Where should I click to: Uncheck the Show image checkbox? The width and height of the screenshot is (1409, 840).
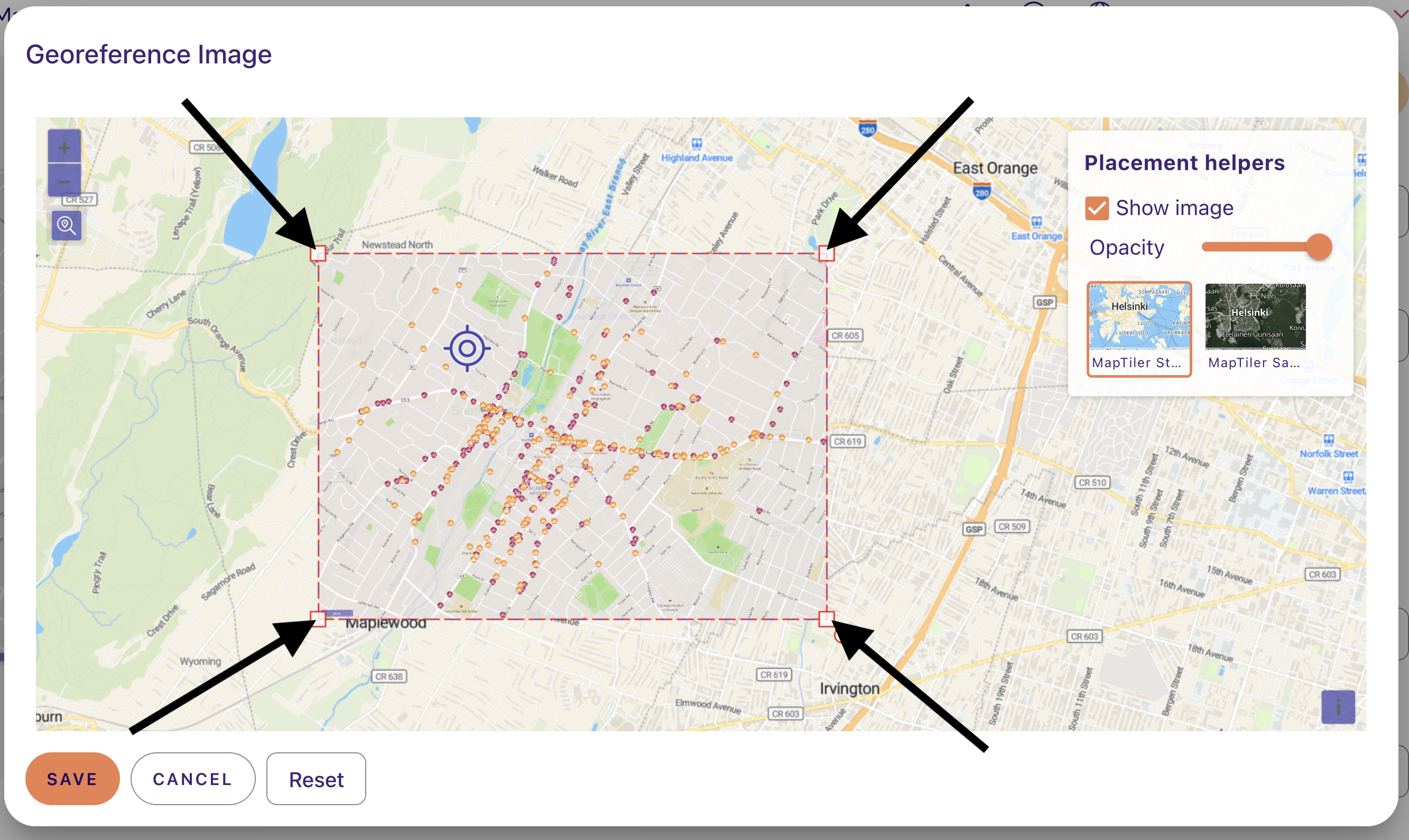point(1097,208)
